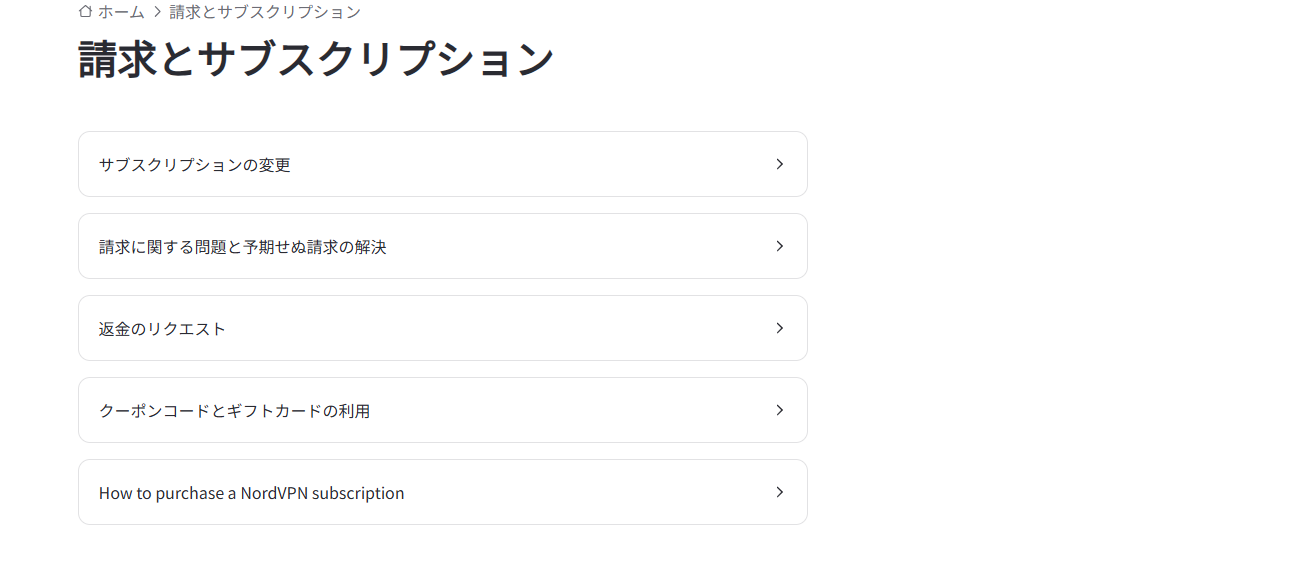Go to ホーム via the breadcrumb link
The height and width of the screenshot is (563, 1299).
[121, 12]
